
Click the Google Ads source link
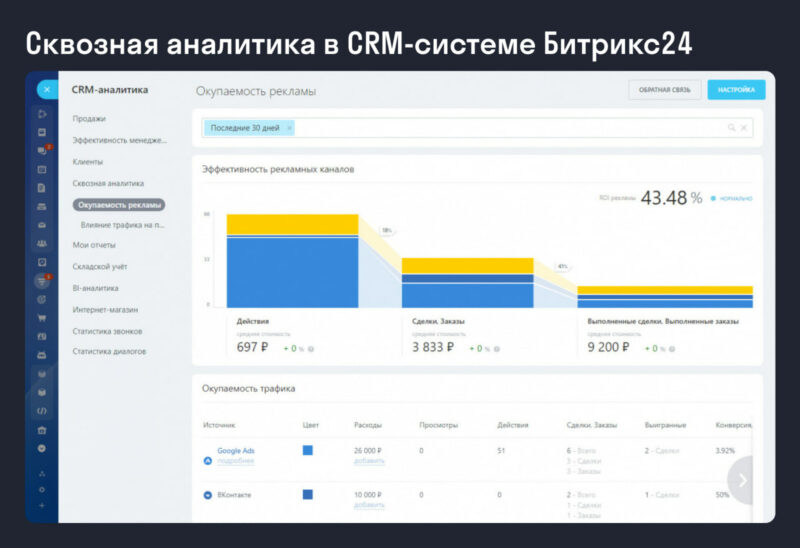point(236,451)
